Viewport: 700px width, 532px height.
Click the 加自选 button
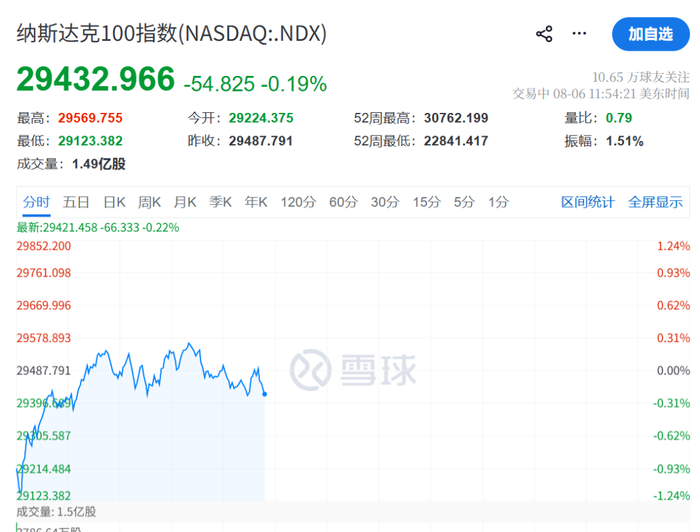(650, 34)
